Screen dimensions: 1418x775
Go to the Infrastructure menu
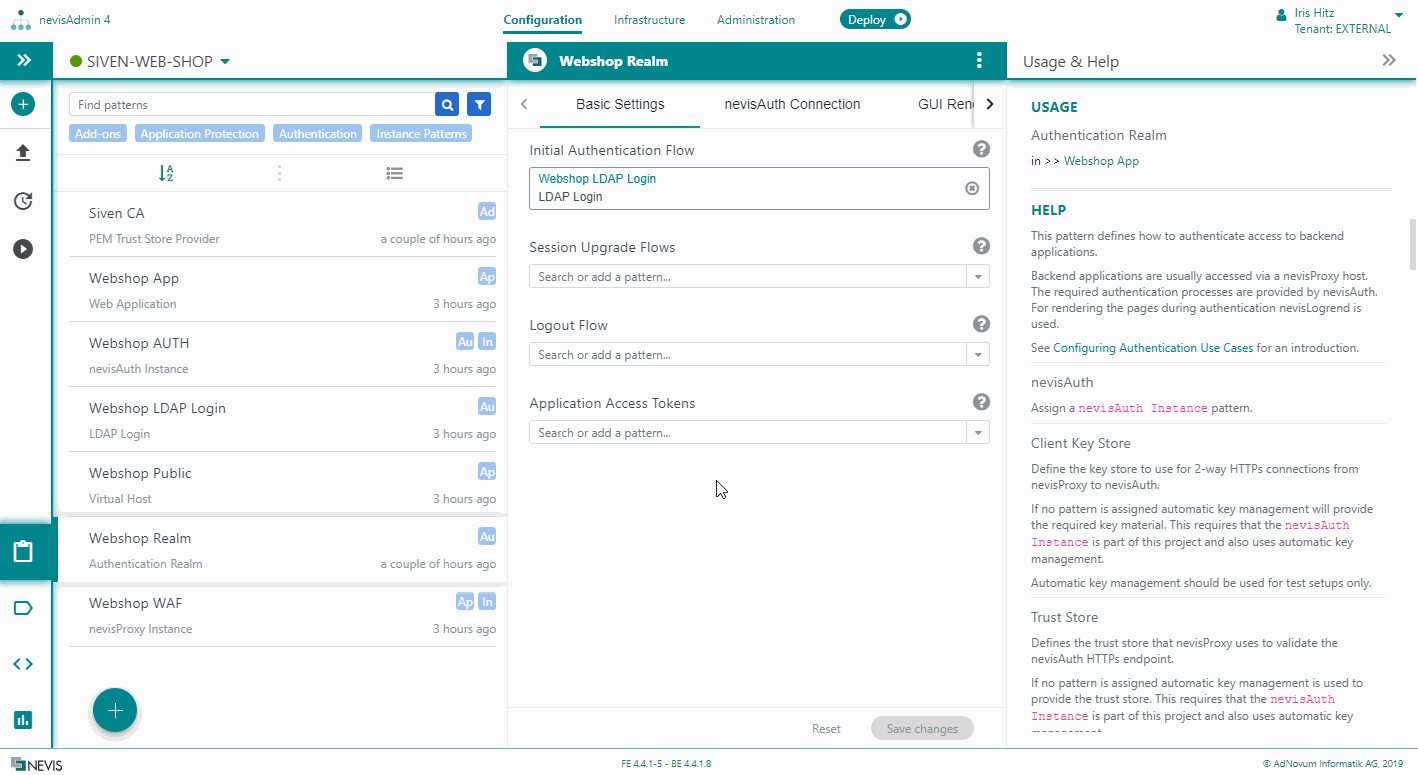pyautogui.click(x=649, y=20)
